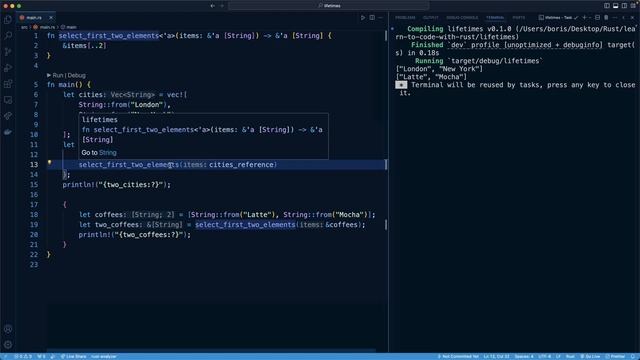Click Debug code lens above main

76,75
